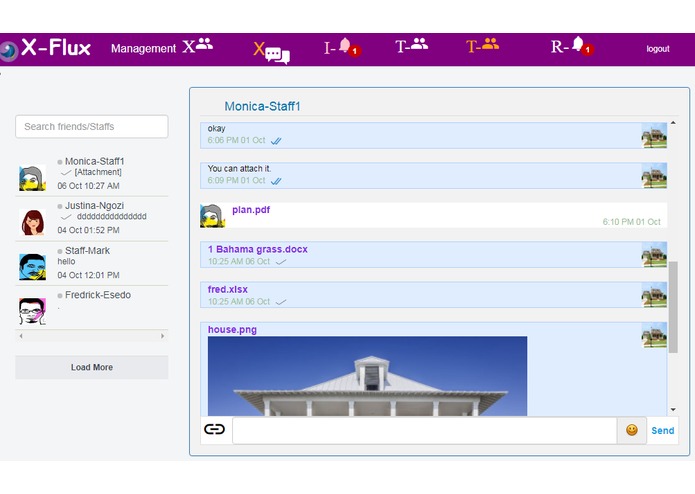Open Monica-Staff1 conversation in contact list
Viewport: 695px width, 494px height.
coord(92,174)
